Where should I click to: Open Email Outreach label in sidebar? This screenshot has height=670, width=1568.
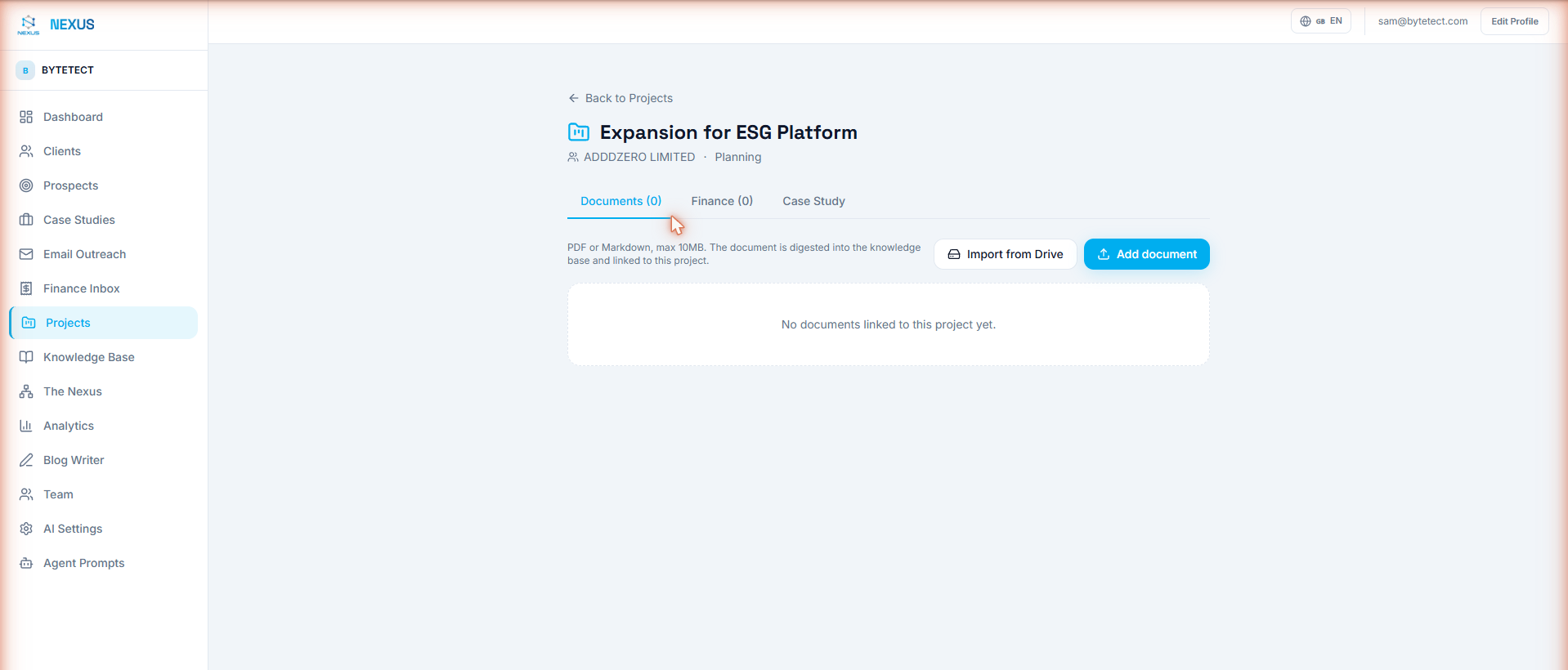click(x=85, y=254)
